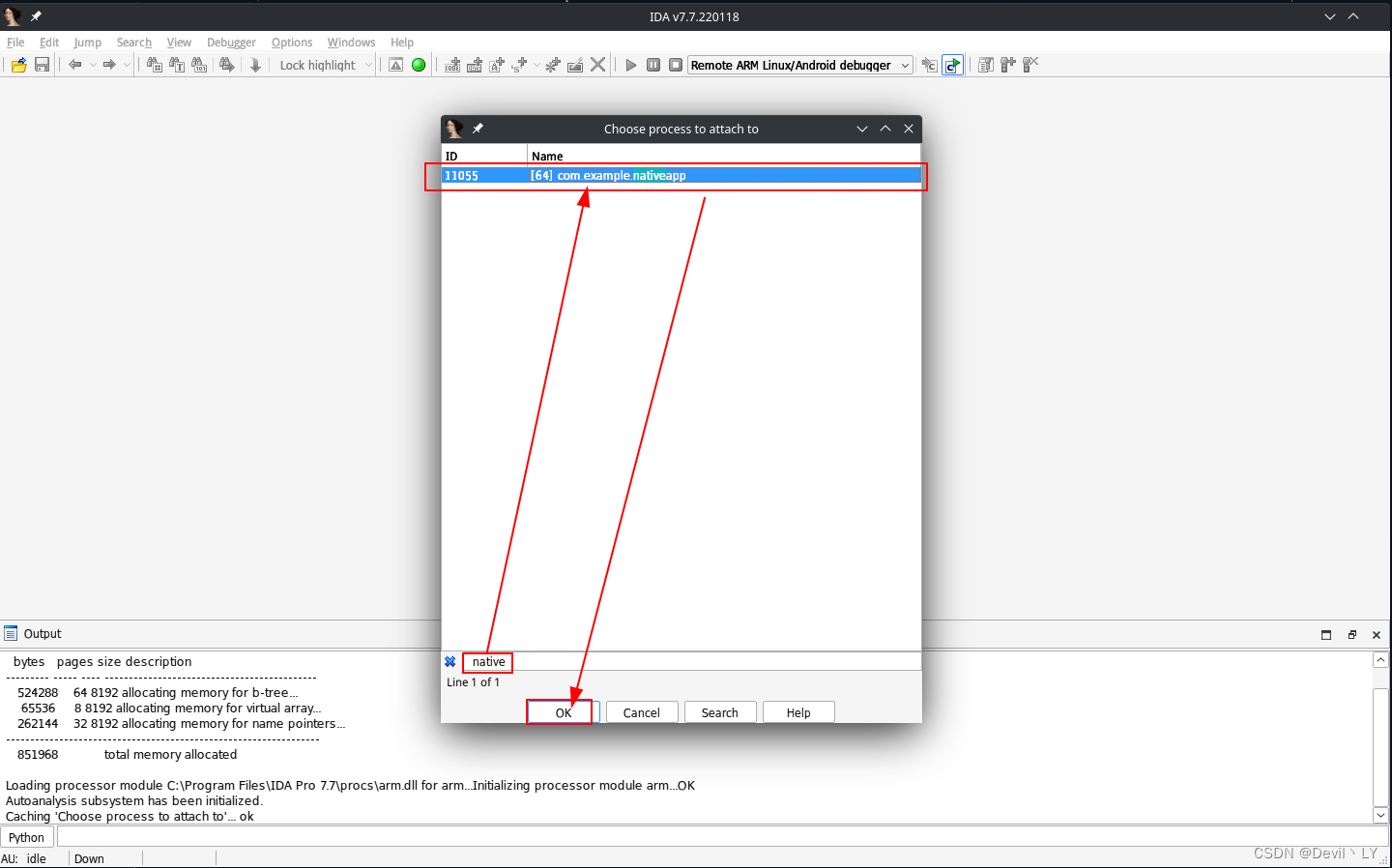
Task: Click the delete breakpoint traffic-light icon
Action: pyautogui.click(x=1030, y=65)
